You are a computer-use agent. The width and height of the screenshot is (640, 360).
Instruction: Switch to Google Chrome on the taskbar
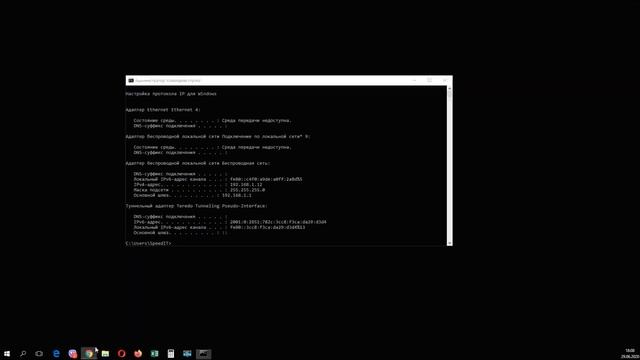(89, 353)
